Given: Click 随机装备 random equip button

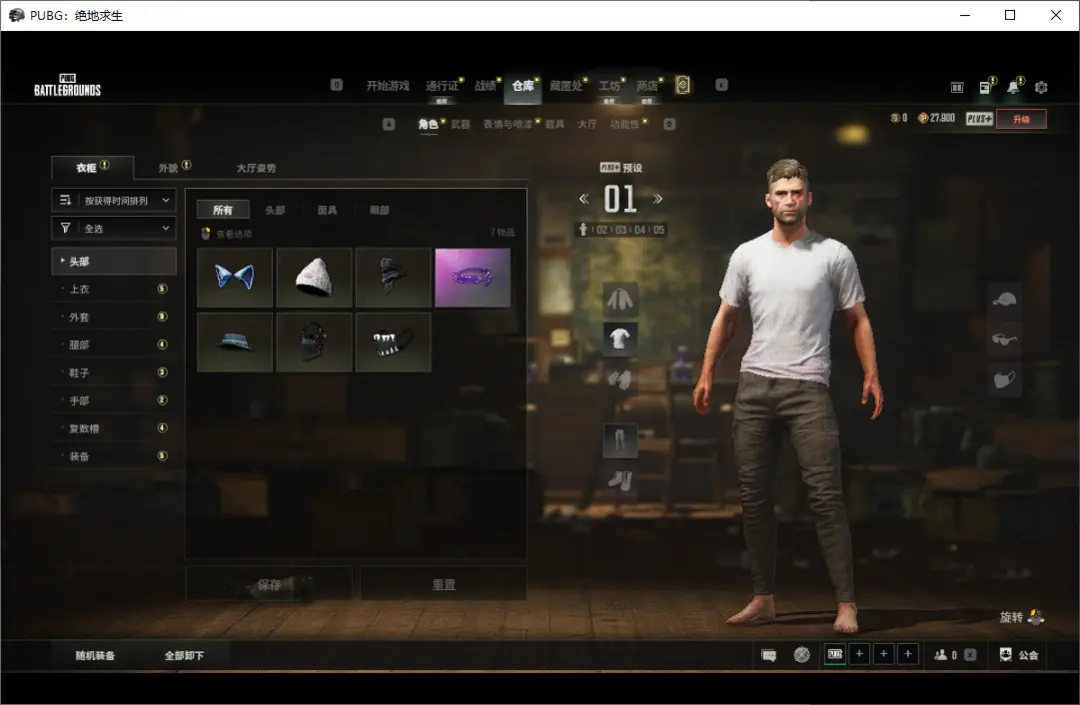Looking at the screenshot, I should [x=95, y=655].
